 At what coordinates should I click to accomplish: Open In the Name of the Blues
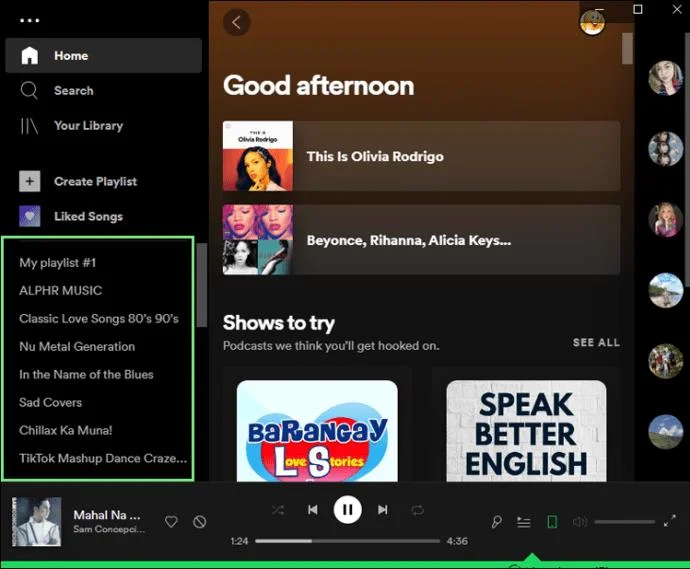[86, 374]
